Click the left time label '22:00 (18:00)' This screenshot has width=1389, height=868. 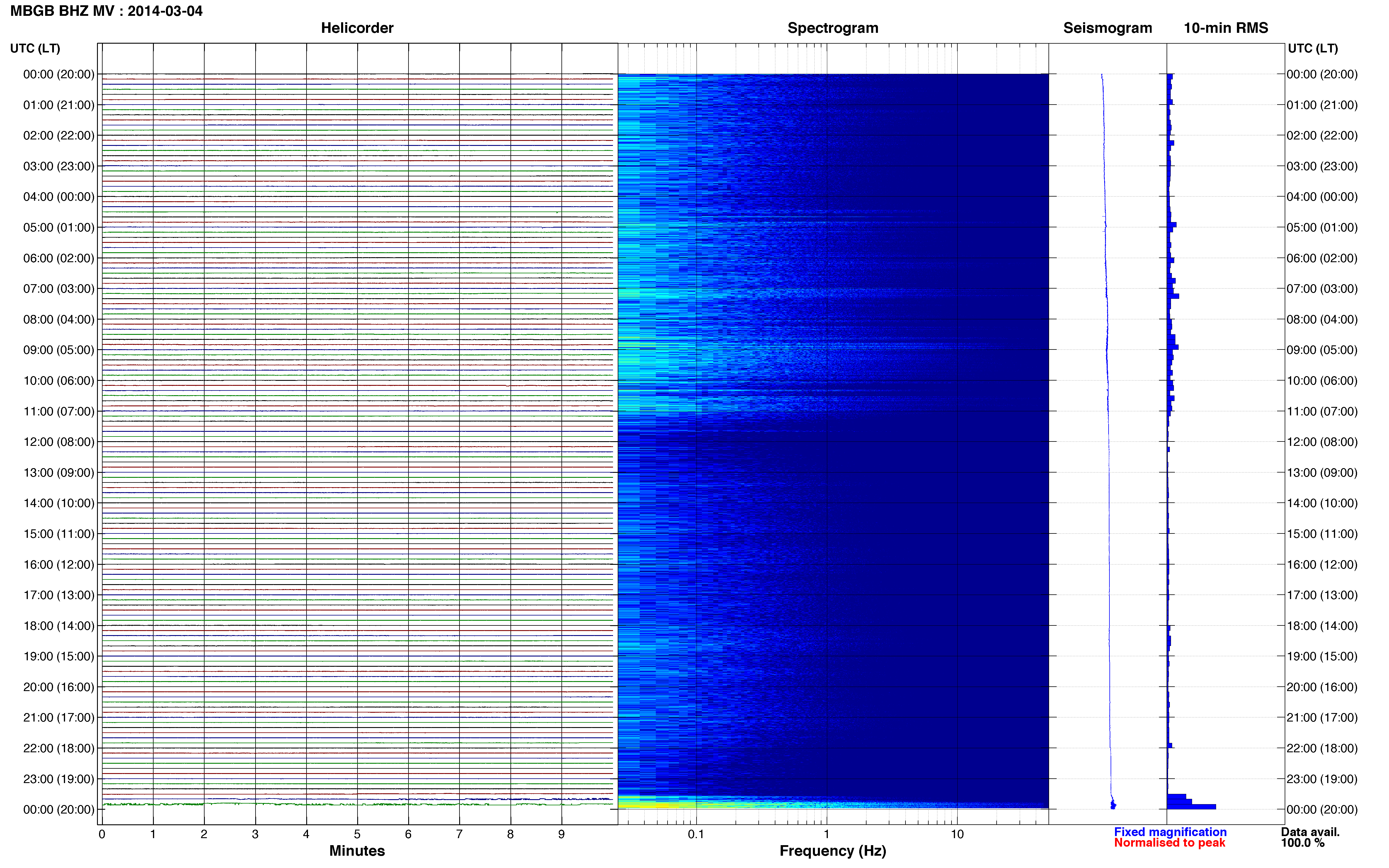59,748
